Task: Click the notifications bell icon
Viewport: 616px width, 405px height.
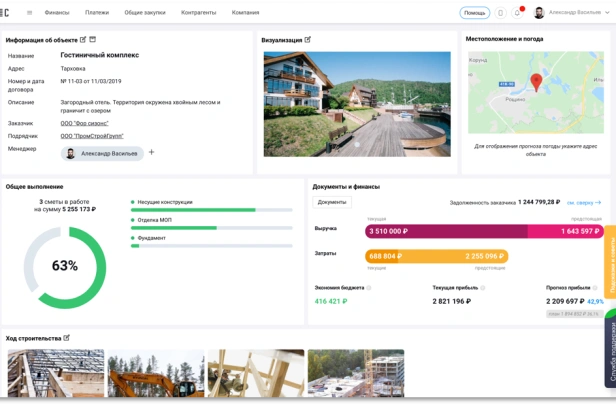Action: coord(517,13)
